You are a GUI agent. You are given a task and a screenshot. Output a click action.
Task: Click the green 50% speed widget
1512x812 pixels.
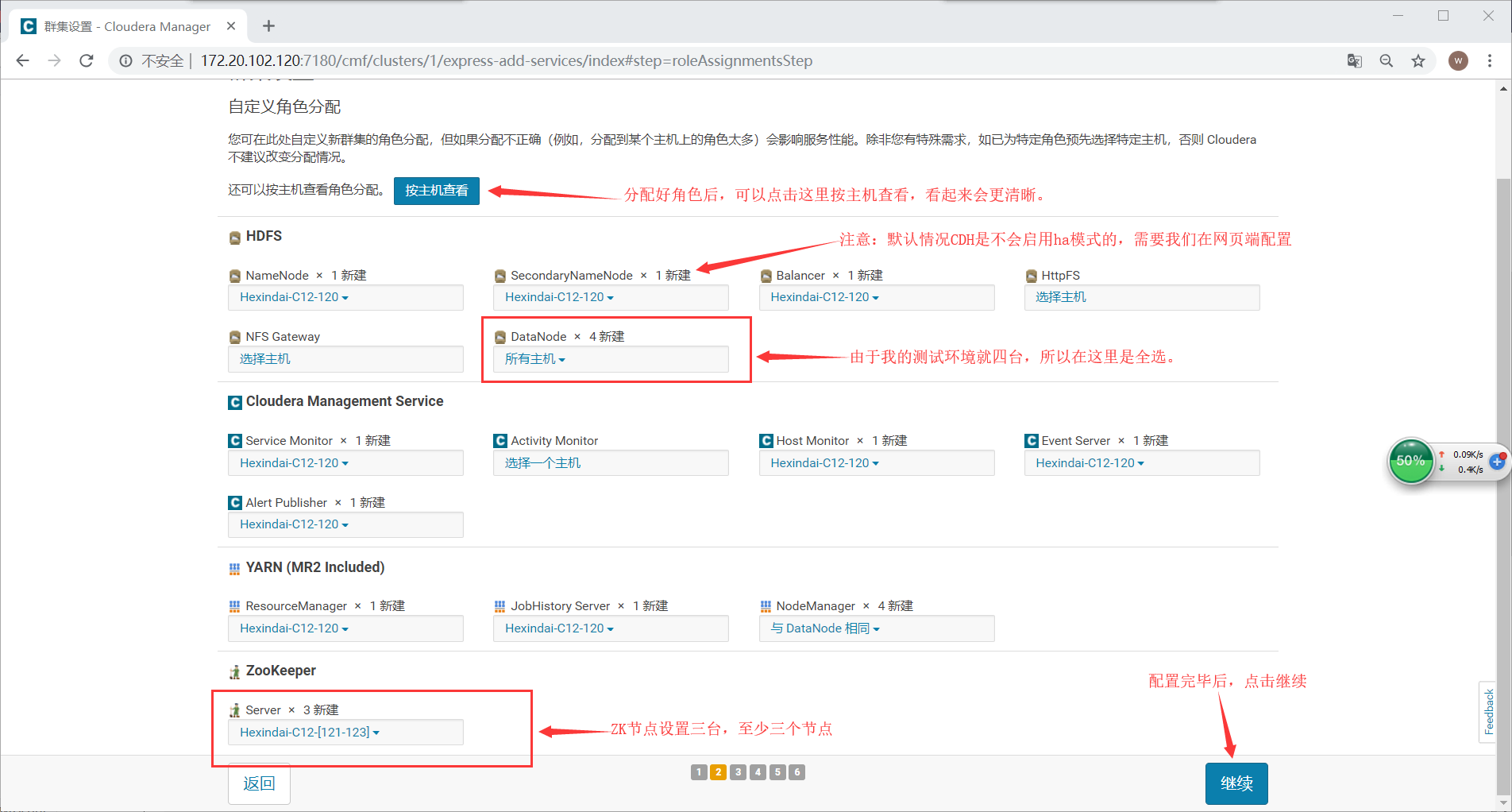coord(1410,461)
